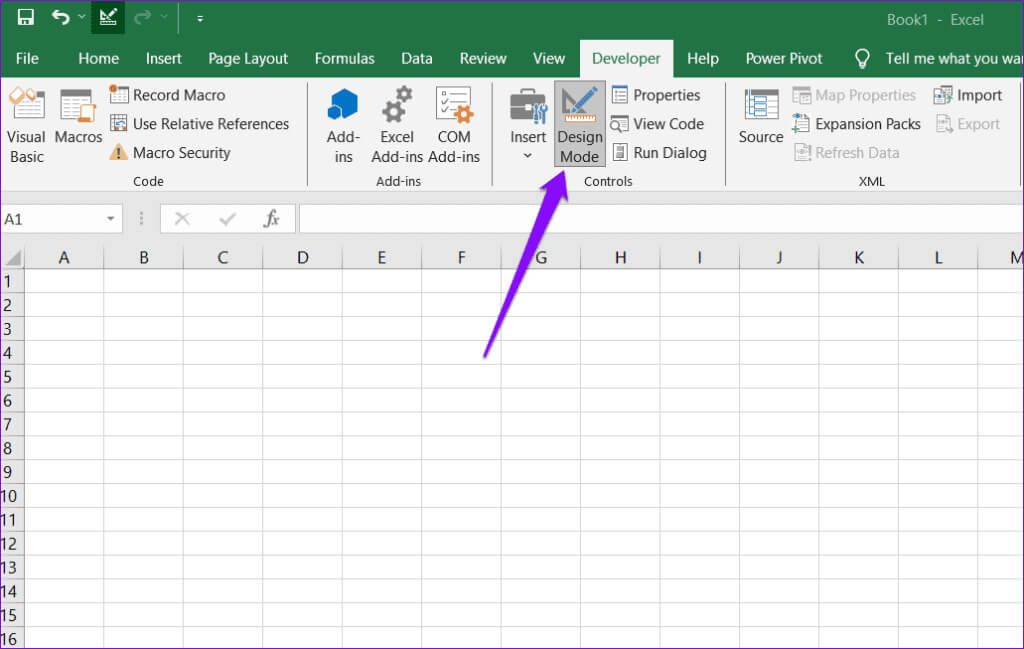Click the Redo arrow icon
Image resolution: width=1024 pixels, height=649 pixels.
[142, 18]
